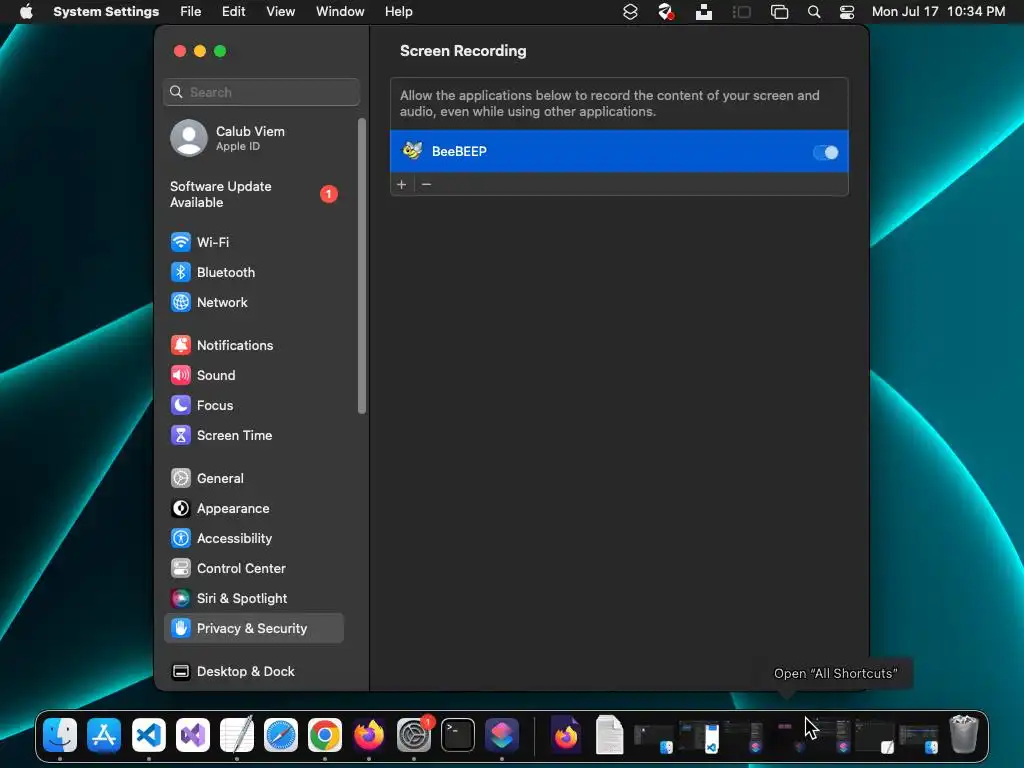Open the File menu

(x=191, y=12)
